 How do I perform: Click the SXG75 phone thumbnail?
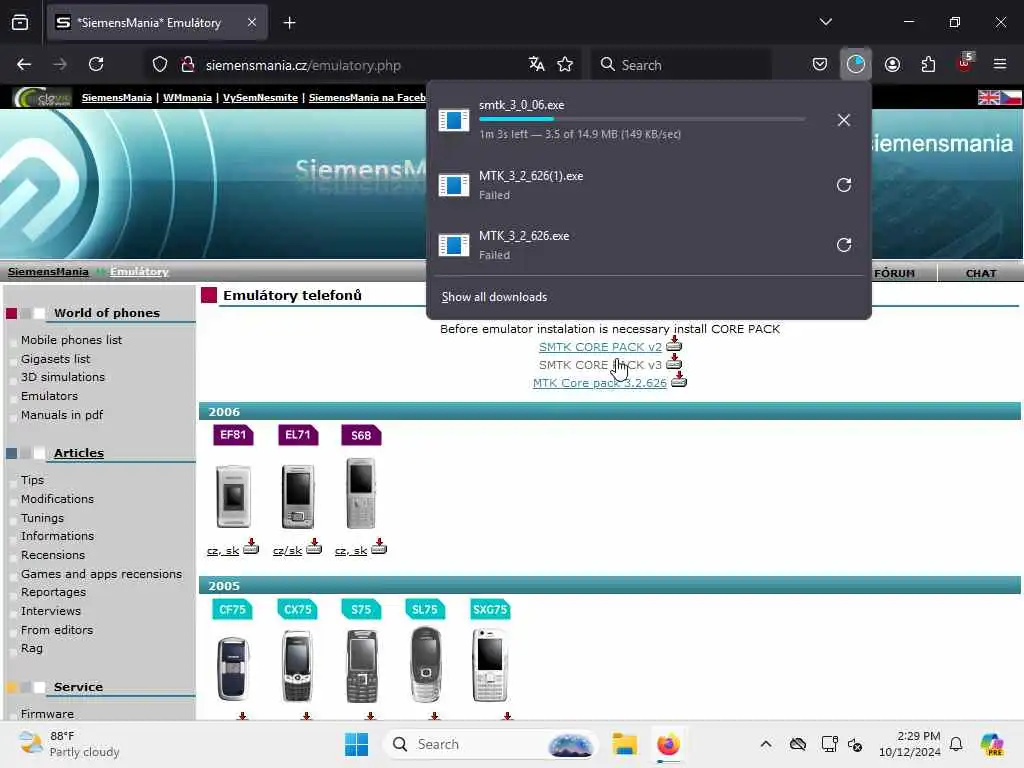pyautogui.click(x=490, y=665)
